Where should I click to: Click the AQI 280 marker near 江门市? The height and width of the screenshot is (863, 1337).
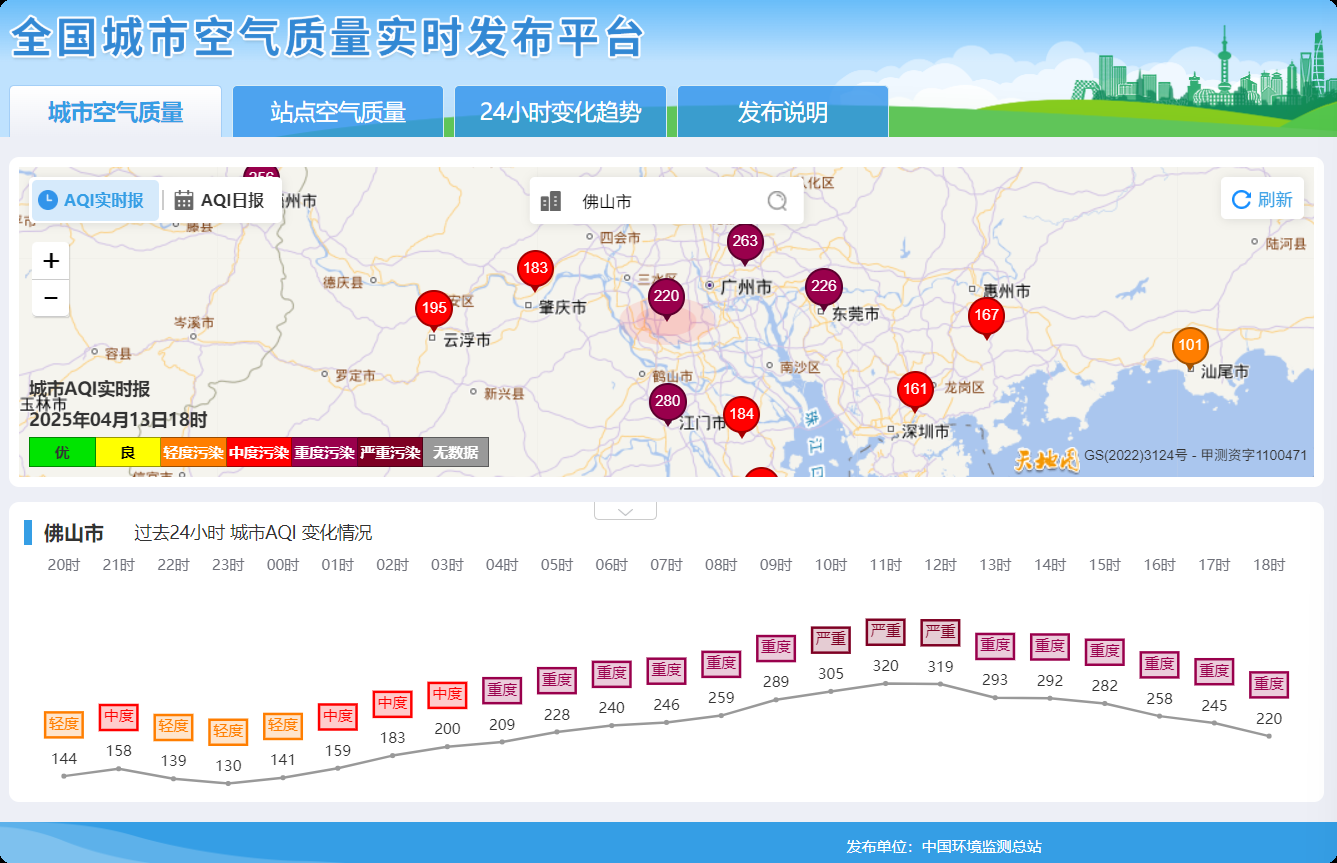pos(667,403)
